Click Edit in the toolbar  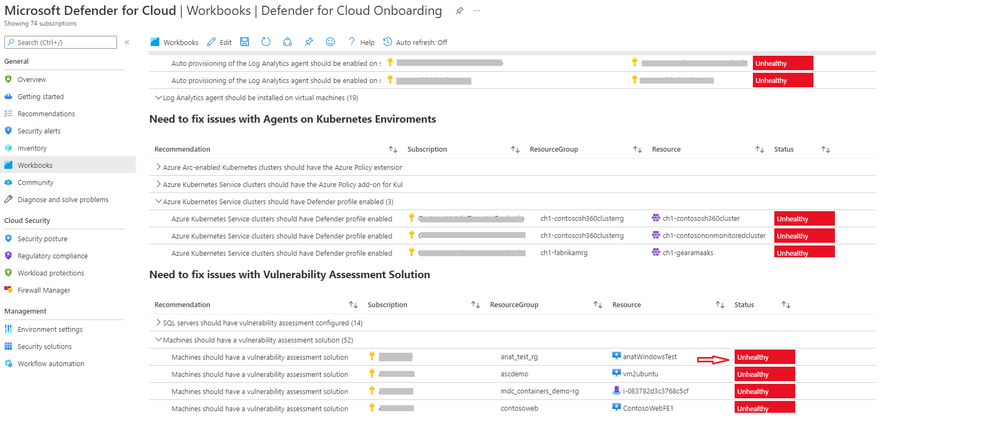pyautogui.click(x=219, y=42)
